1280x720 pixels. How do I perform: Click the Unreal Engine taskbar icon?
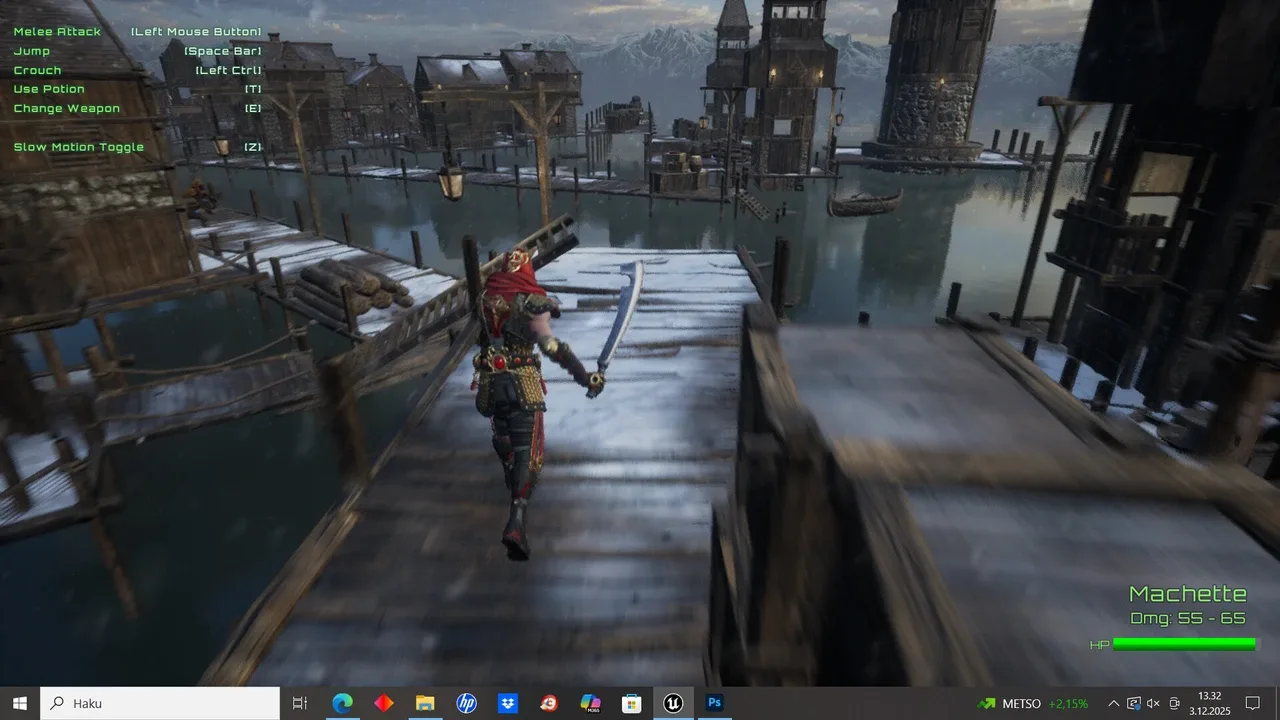click(x=673, y=703)
